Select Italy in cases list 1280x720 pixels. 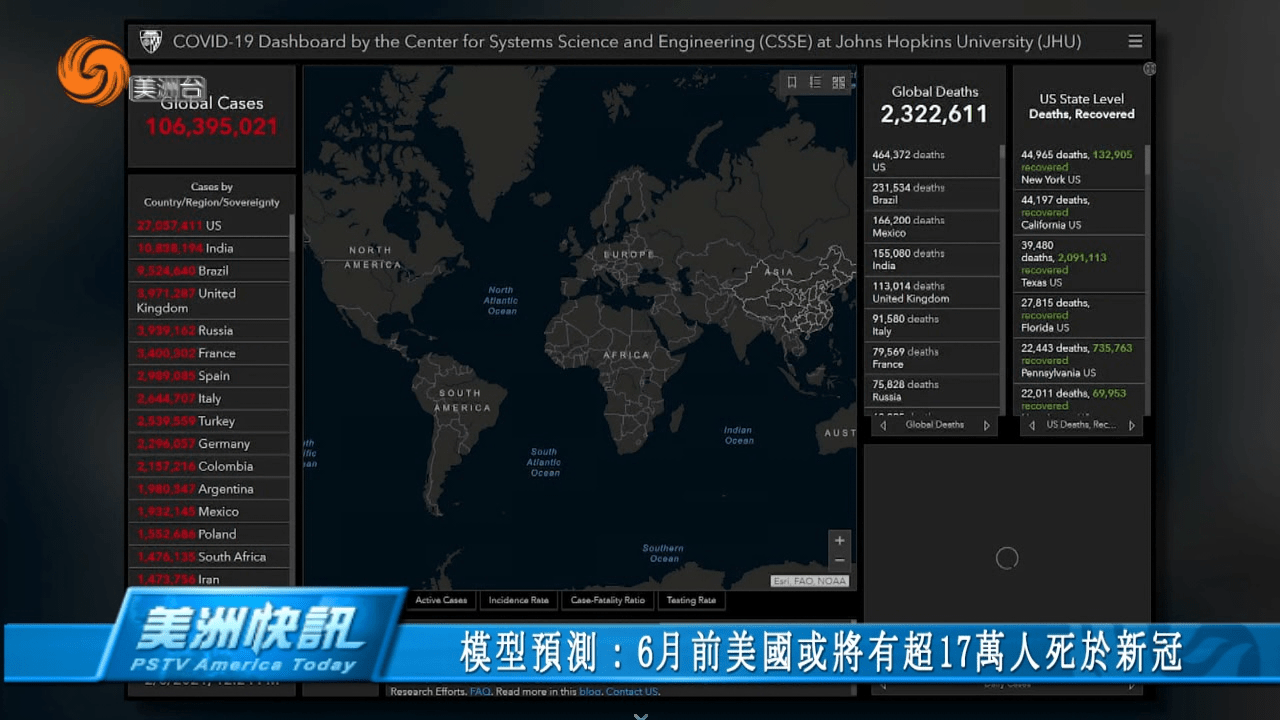[x=210, y=398]
